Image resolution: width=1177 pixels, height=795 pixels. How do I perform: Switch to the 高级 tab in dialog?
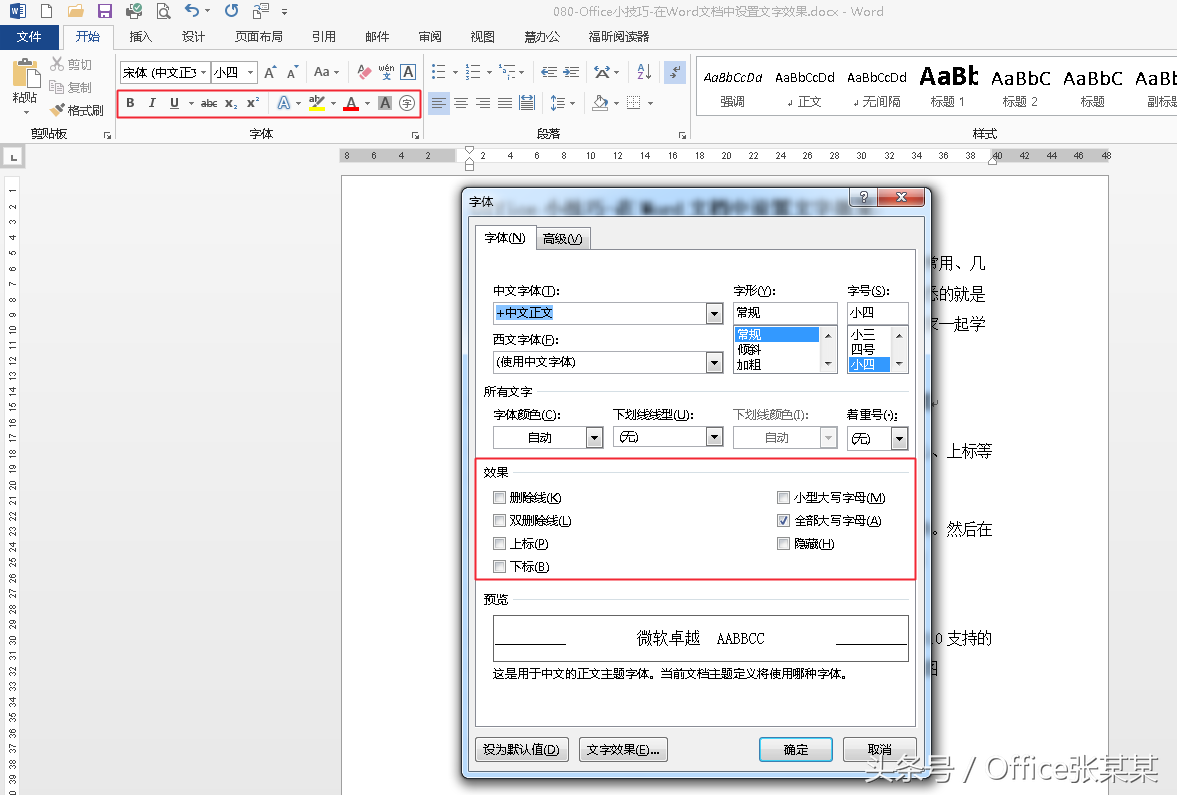(x=562, y=238)
